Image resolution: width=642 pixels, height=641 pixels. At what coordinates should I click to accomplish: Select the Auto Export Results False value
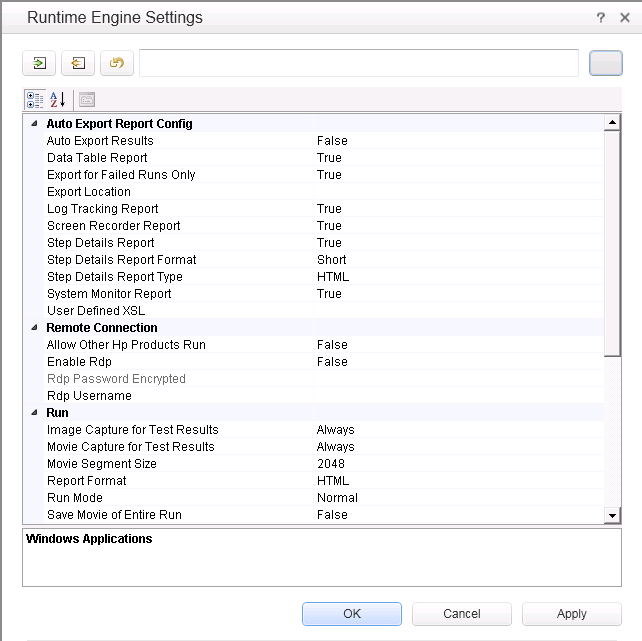332,141
